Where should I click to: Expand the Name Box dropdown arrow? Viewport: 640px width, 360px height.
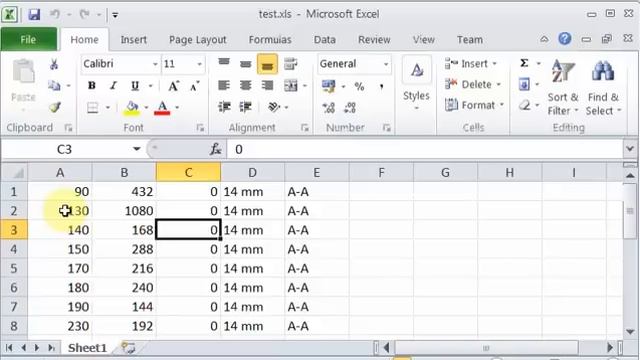(136, 149)
